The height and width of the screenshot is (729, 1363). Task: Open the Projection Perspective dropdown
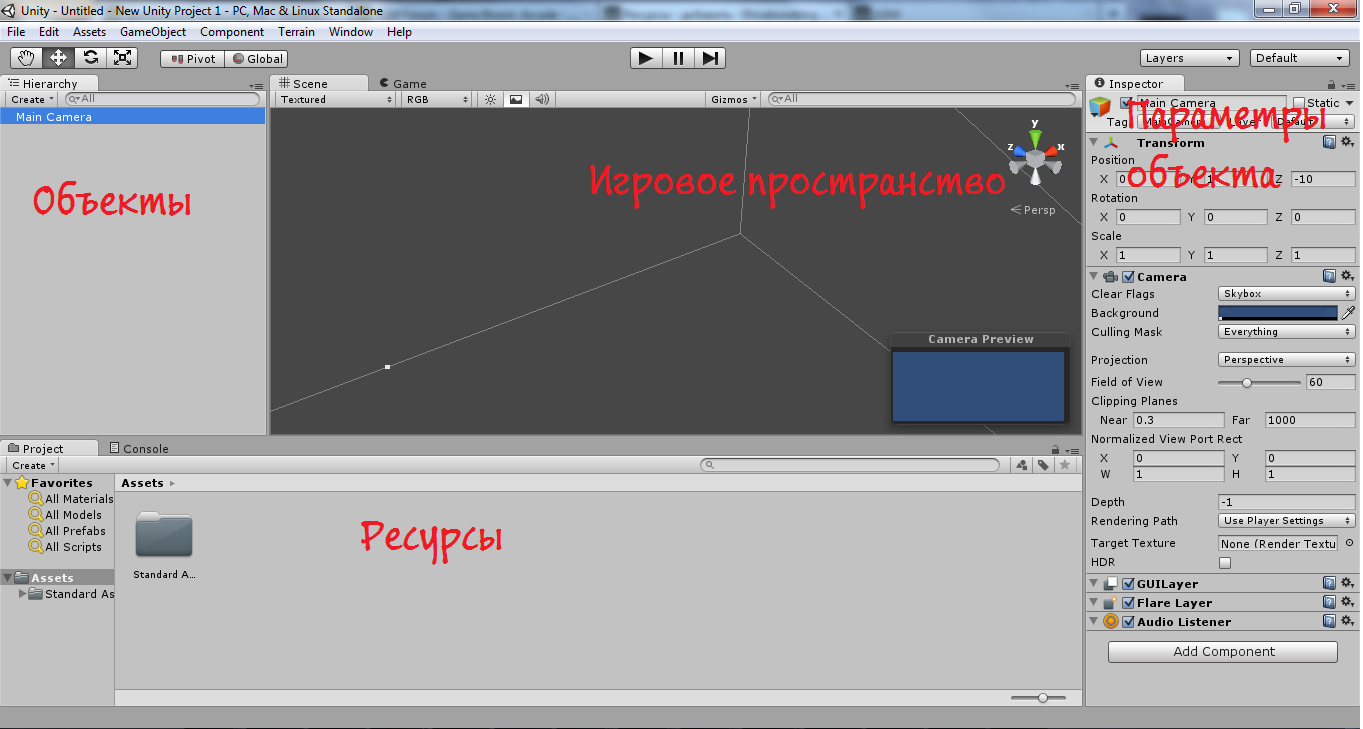pyautogui.click(x=1287, y=360)
